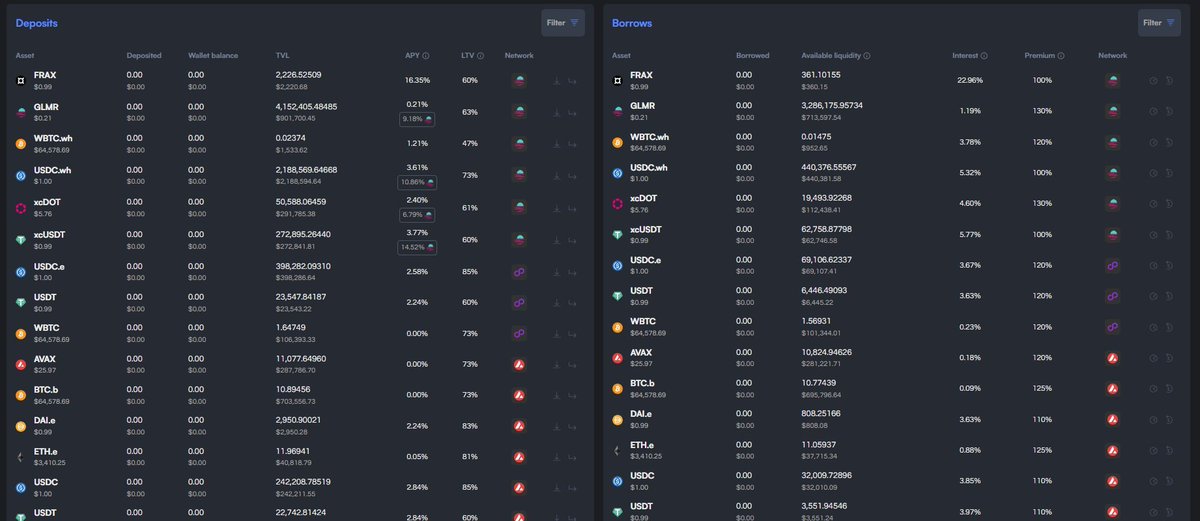
Task: Click the Polygon network icon in Borrows WBTC row
Action: [x=1112, y=327]
